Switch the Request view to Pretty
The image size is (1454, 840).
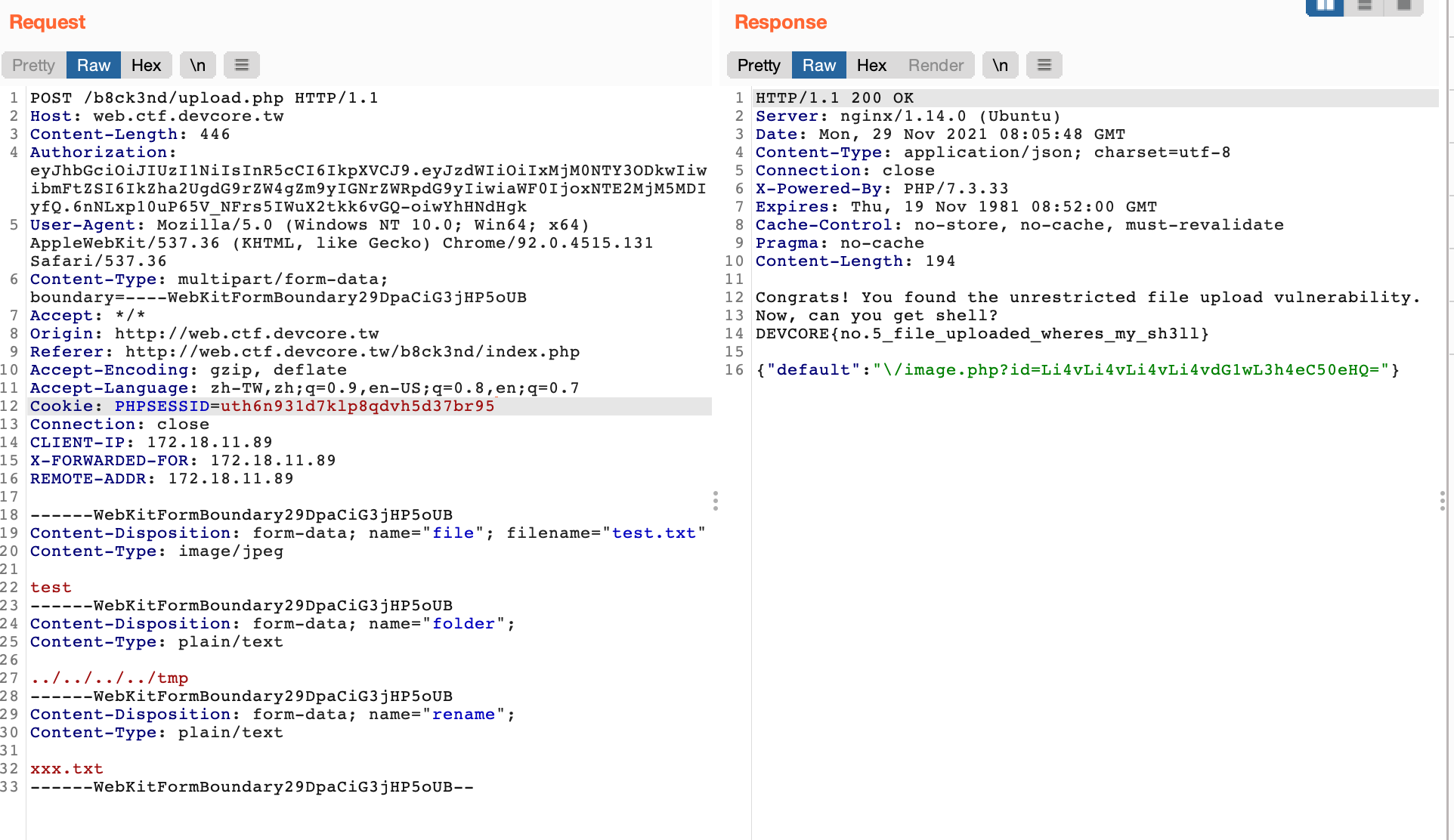[x=34, y=66]
